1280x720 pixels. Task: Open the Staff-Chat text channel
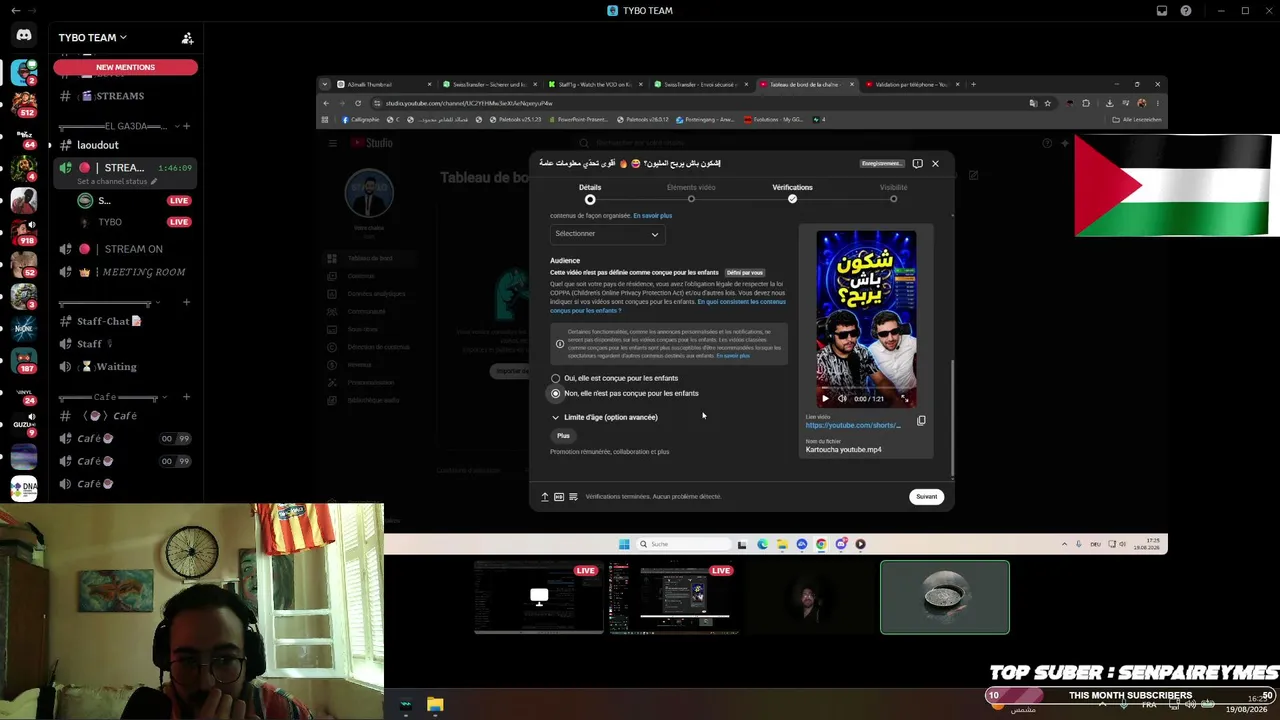(125, 321)
